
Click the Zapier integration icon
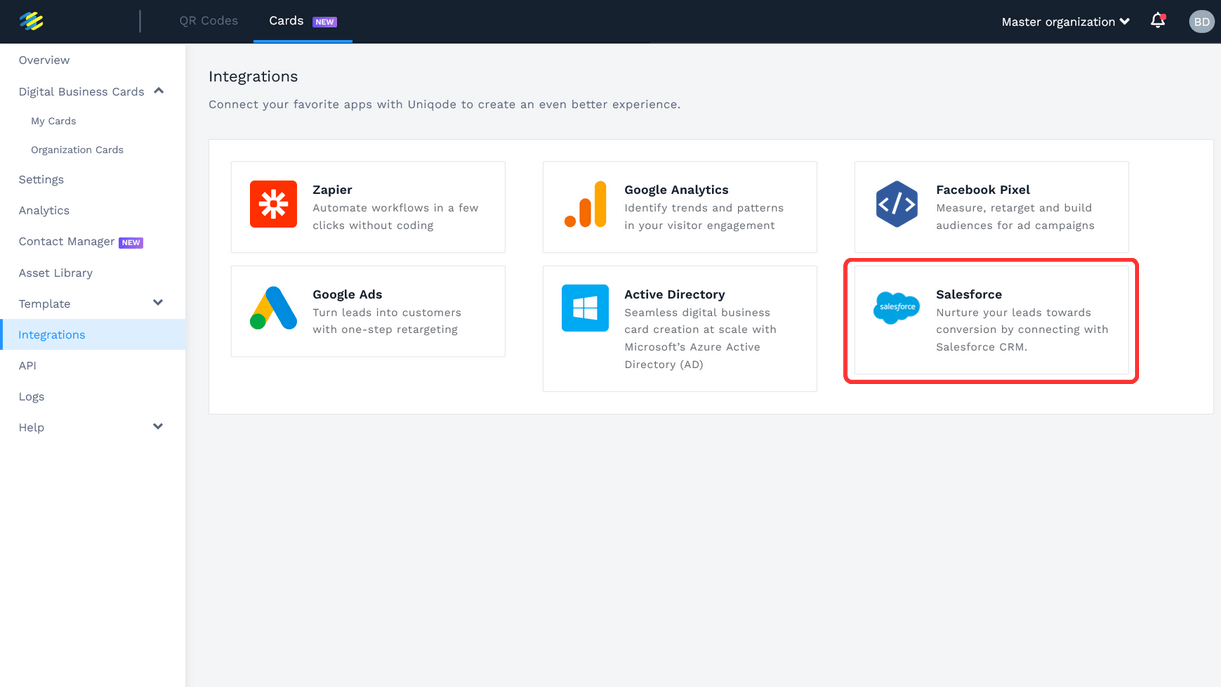[272, 206]
